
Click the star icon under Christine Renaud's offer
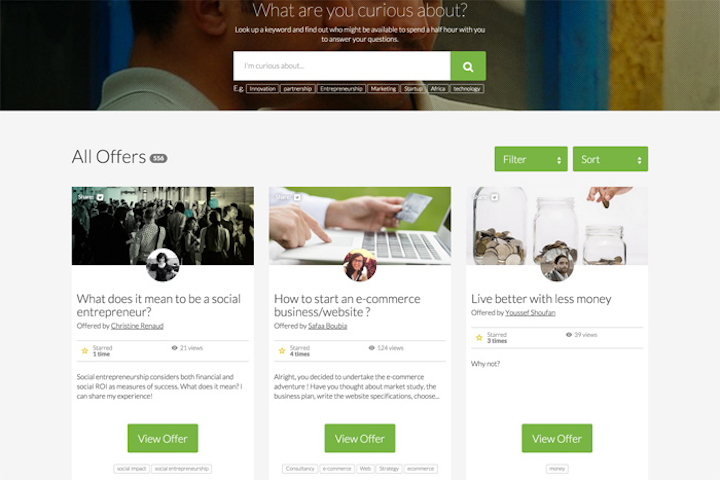84,350
